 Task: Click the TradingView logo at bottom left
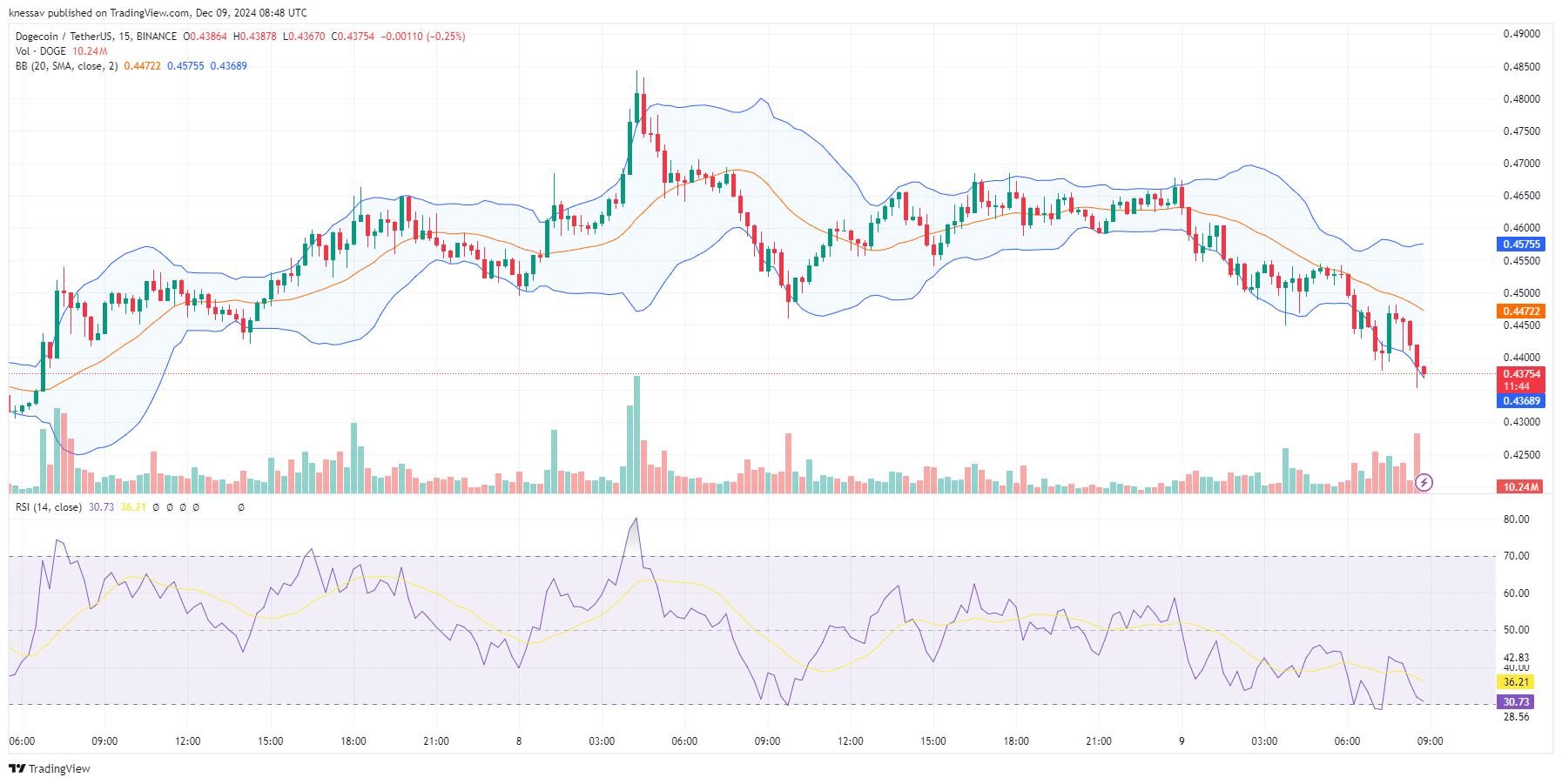[50, 768]
